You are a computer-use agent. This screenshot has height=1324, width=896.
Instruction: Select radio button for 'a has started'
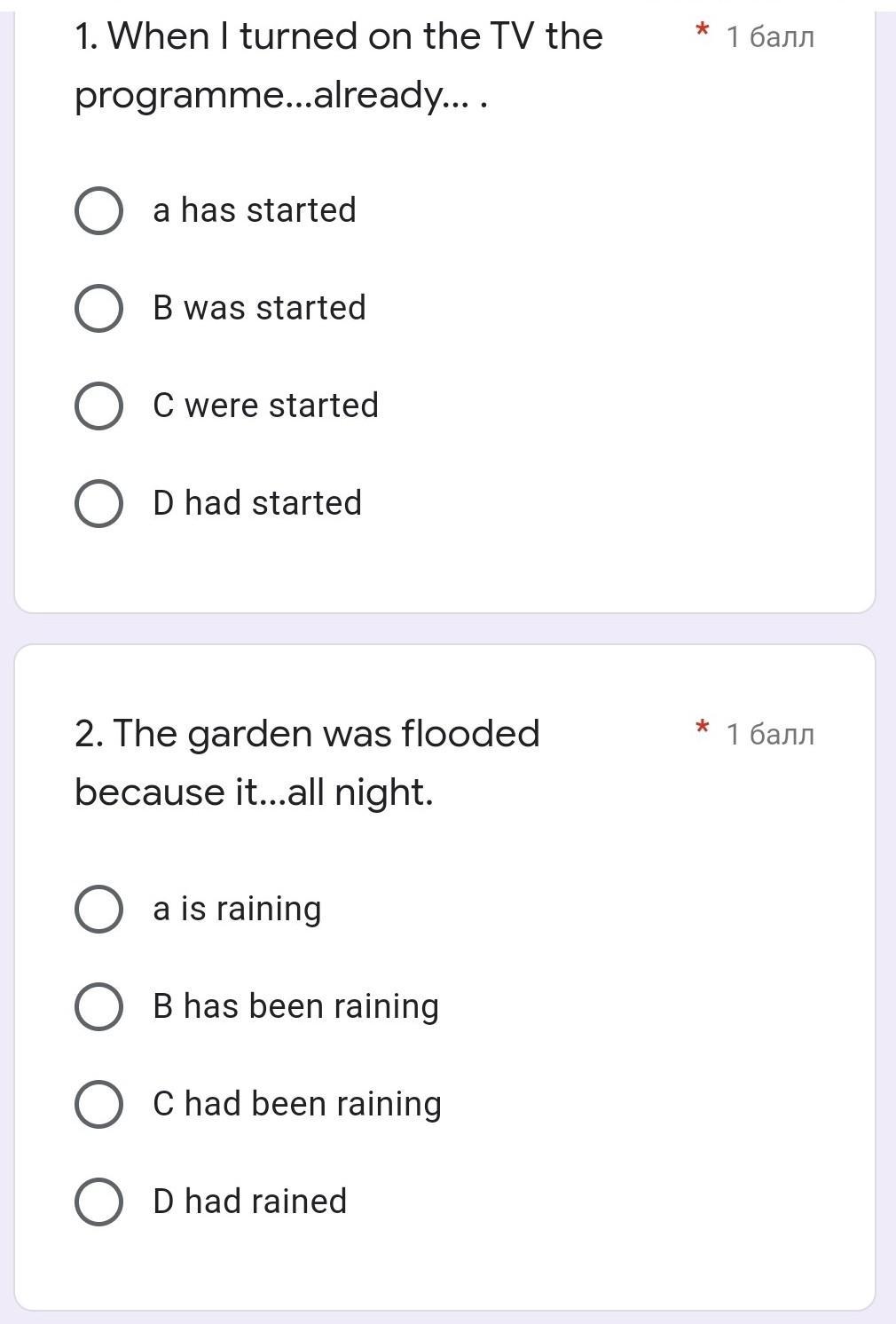coord(98,211)
